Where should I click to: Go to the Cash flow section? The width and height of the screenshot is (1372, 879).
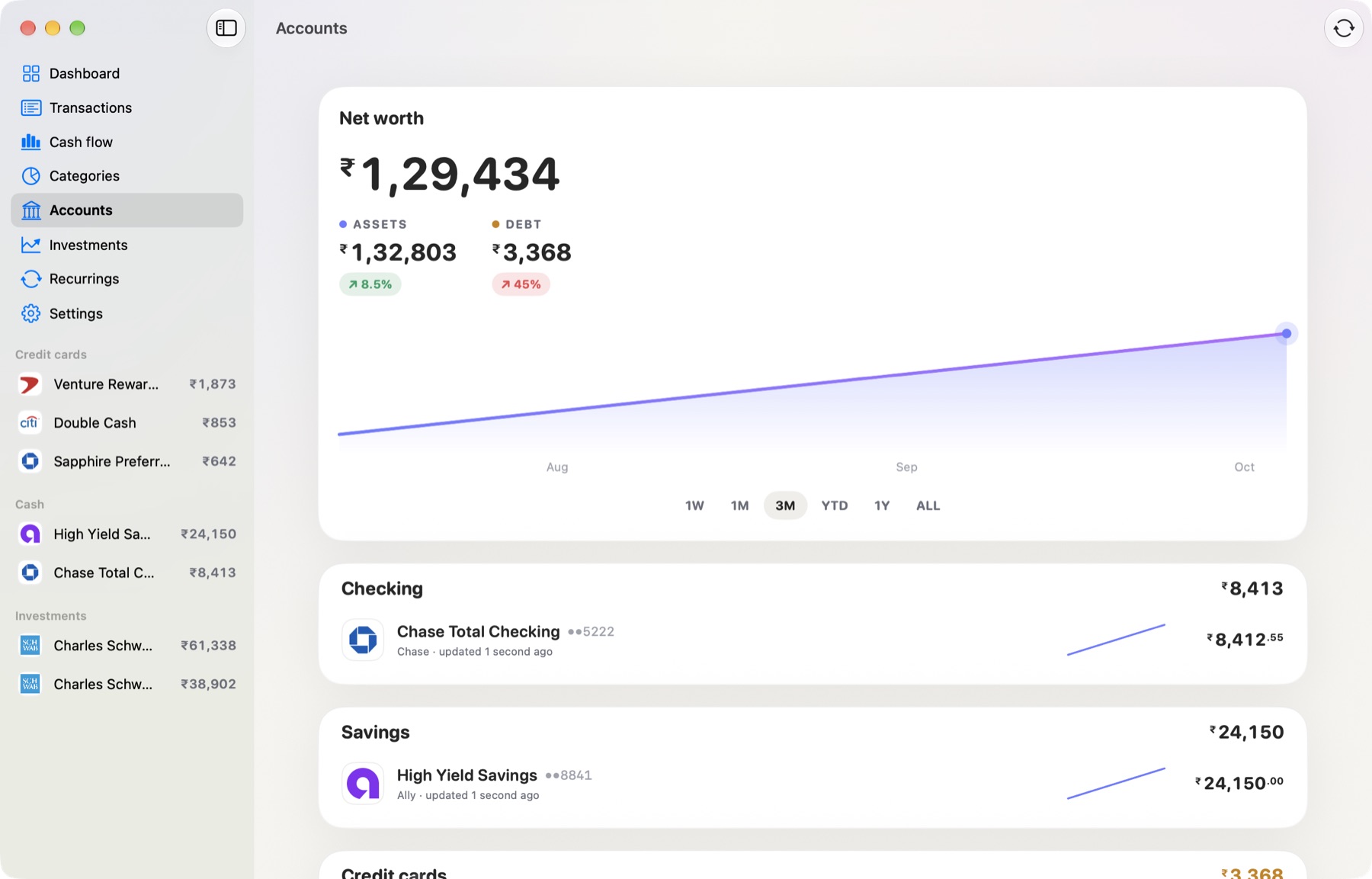[x=127, y=142]
